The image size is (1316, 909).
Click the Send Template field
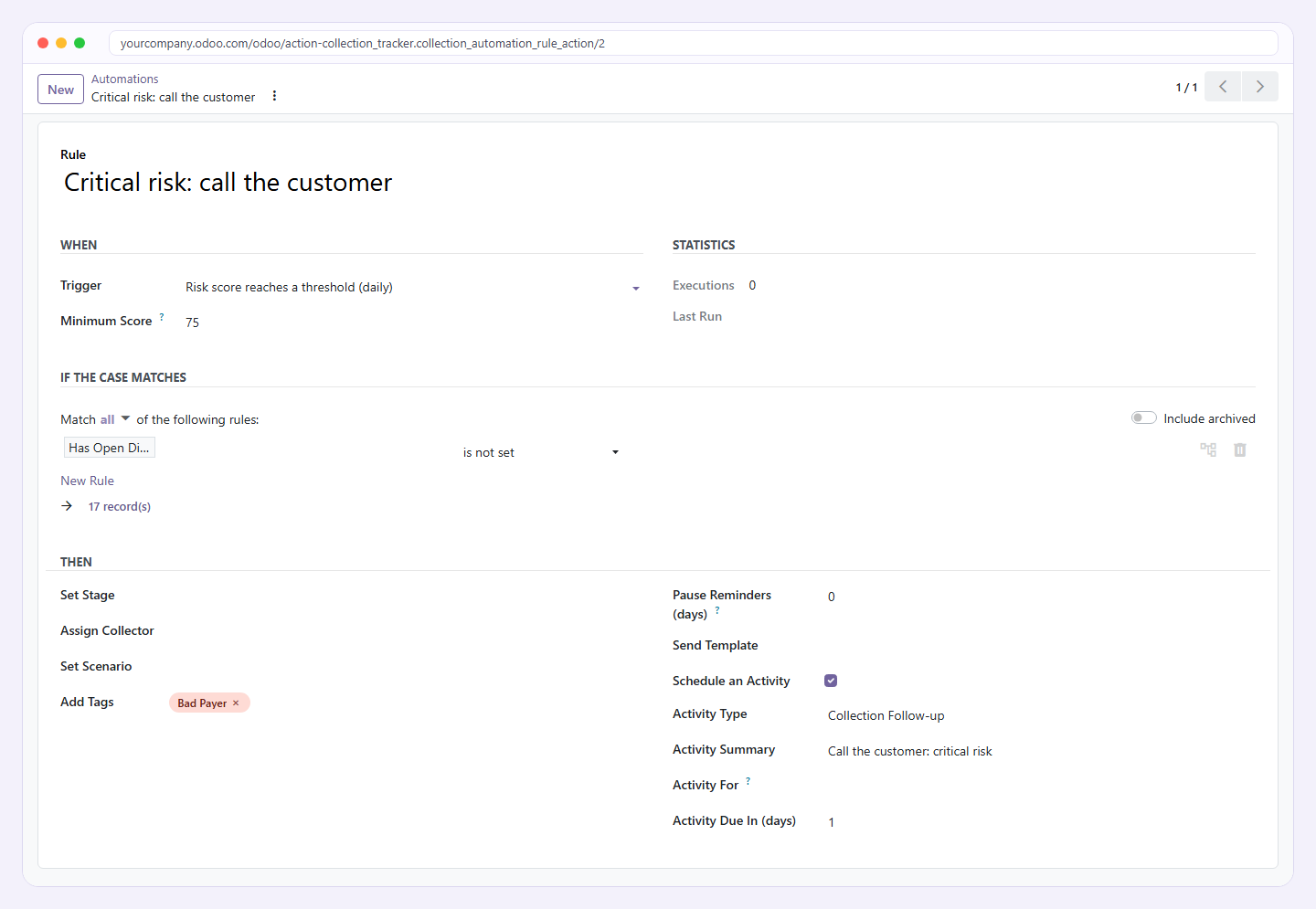[1041, 646]
